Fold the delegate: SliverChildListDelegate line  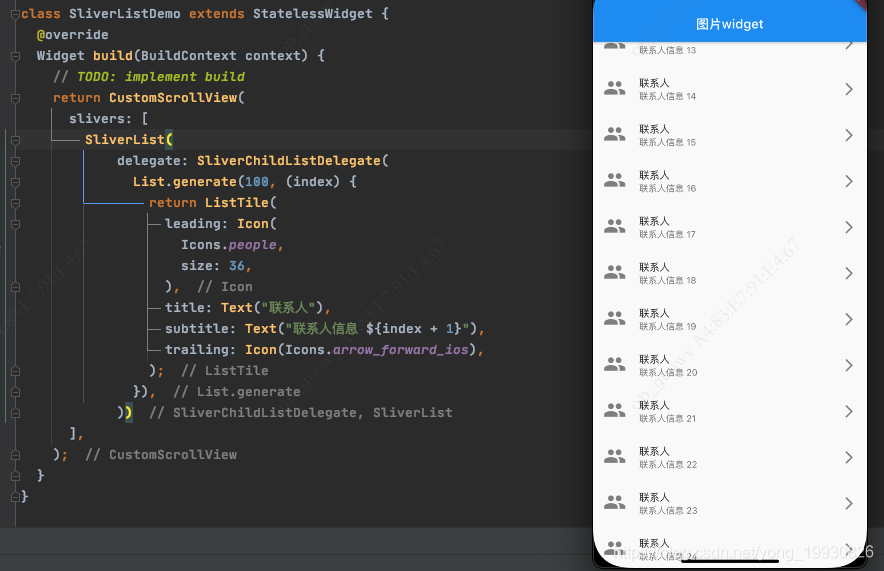click(x=16, y=161)
